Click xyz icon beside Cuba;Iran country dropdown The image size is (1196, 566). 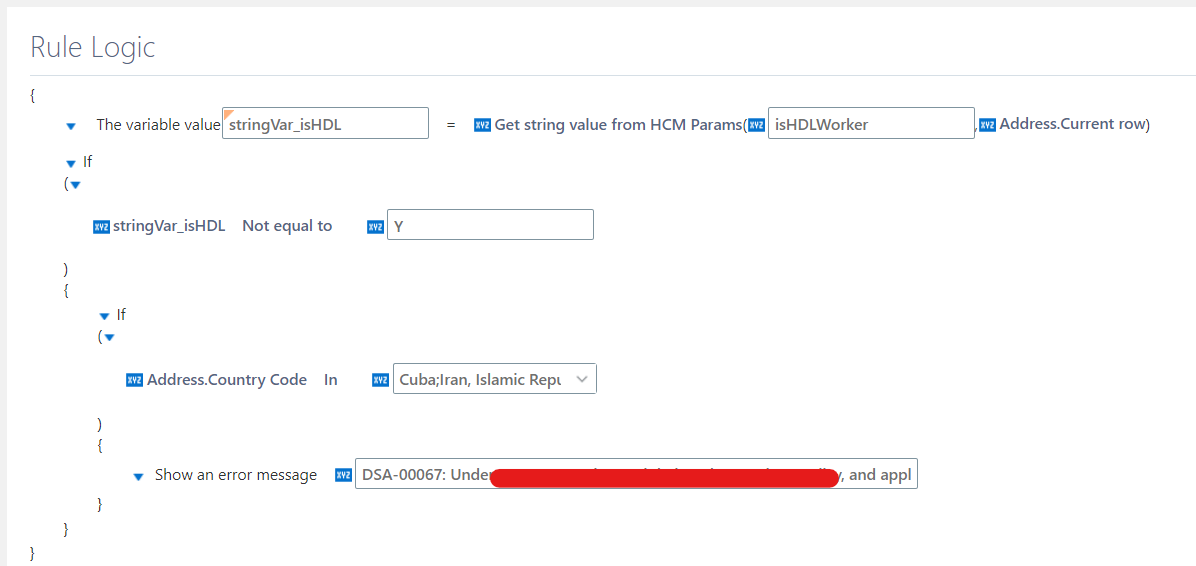coord(380,380)
